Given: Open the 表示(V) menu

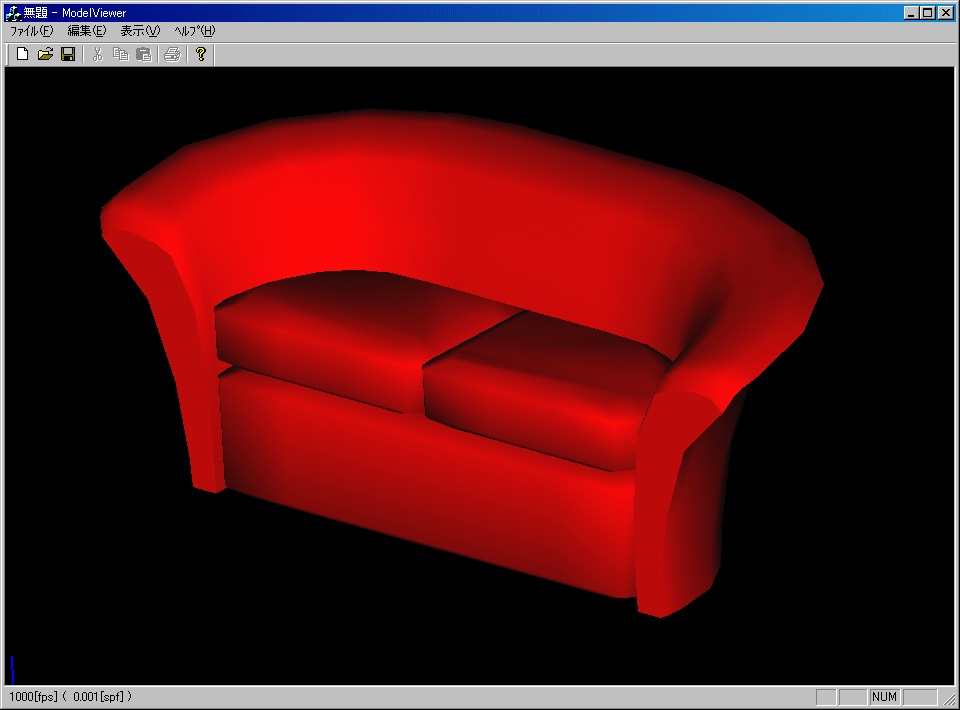Looking at the screenshot, I should pyautogui.click(x=140, y=31).
